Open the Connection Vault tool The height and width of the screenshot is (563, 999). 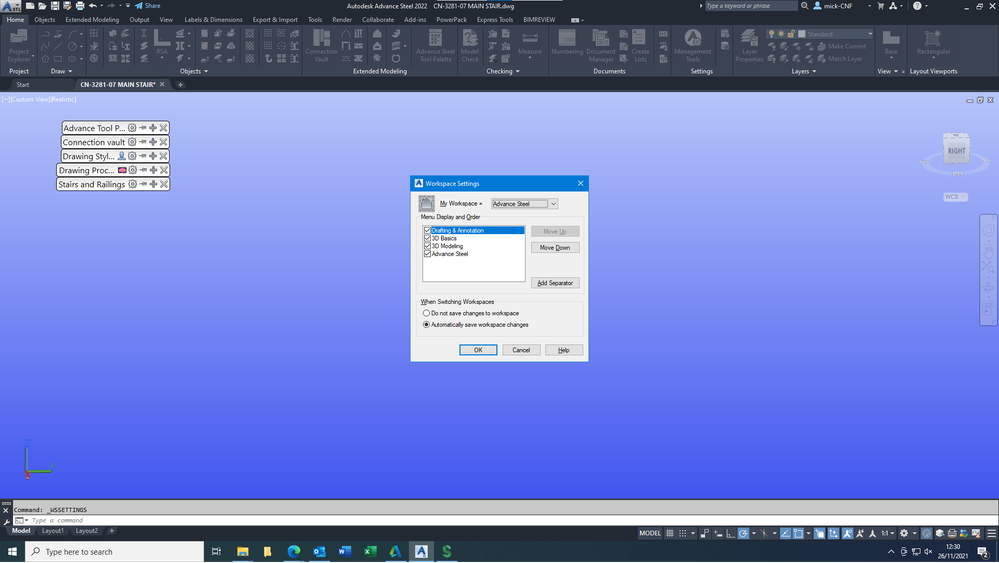(321, 45)
